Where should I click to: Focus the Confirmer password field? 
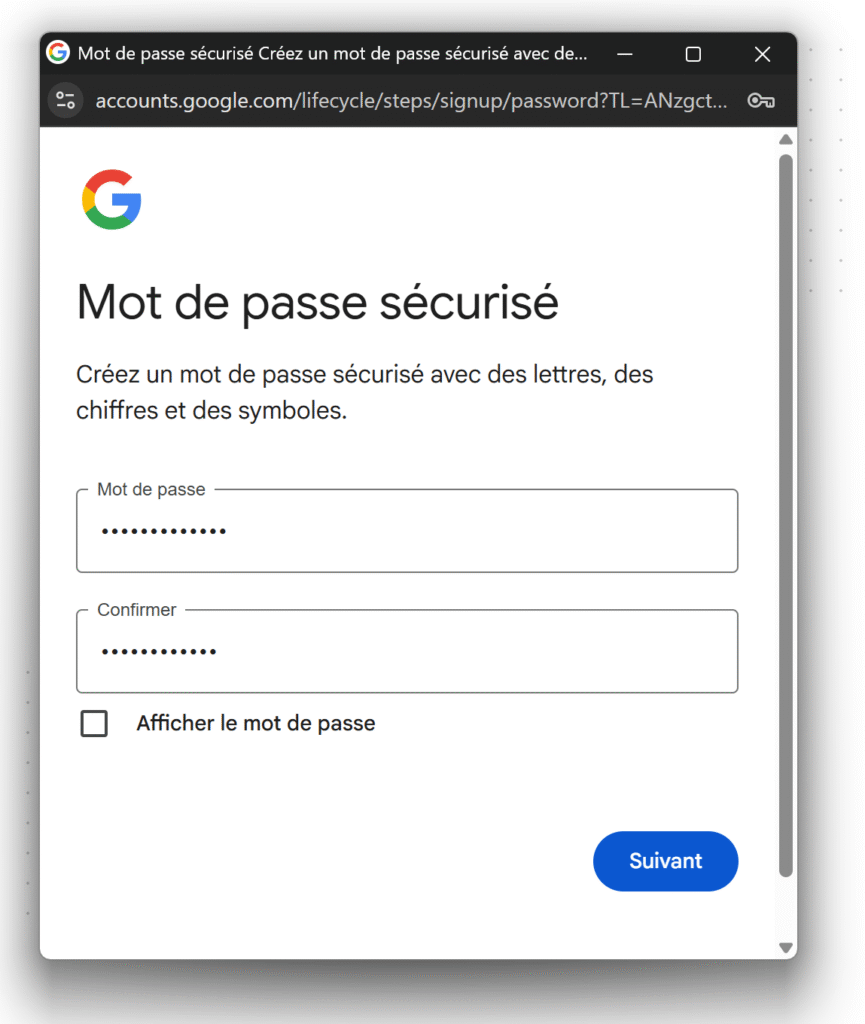point(407,651)
